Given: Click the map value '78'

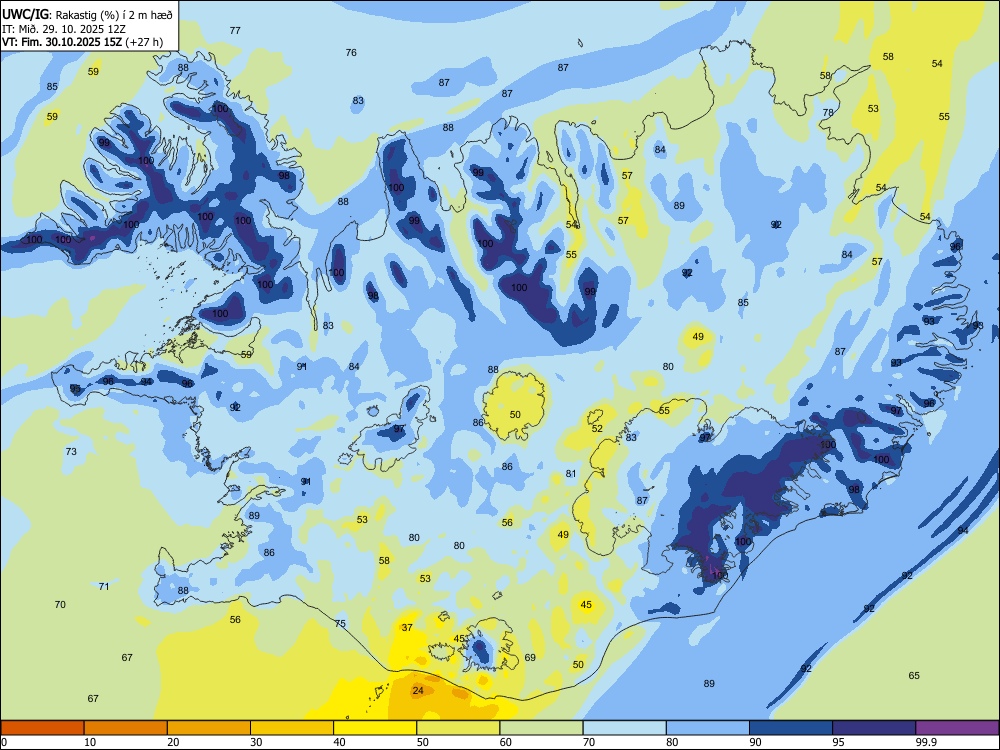Looking at the screenshot, I should click(828, 112).
